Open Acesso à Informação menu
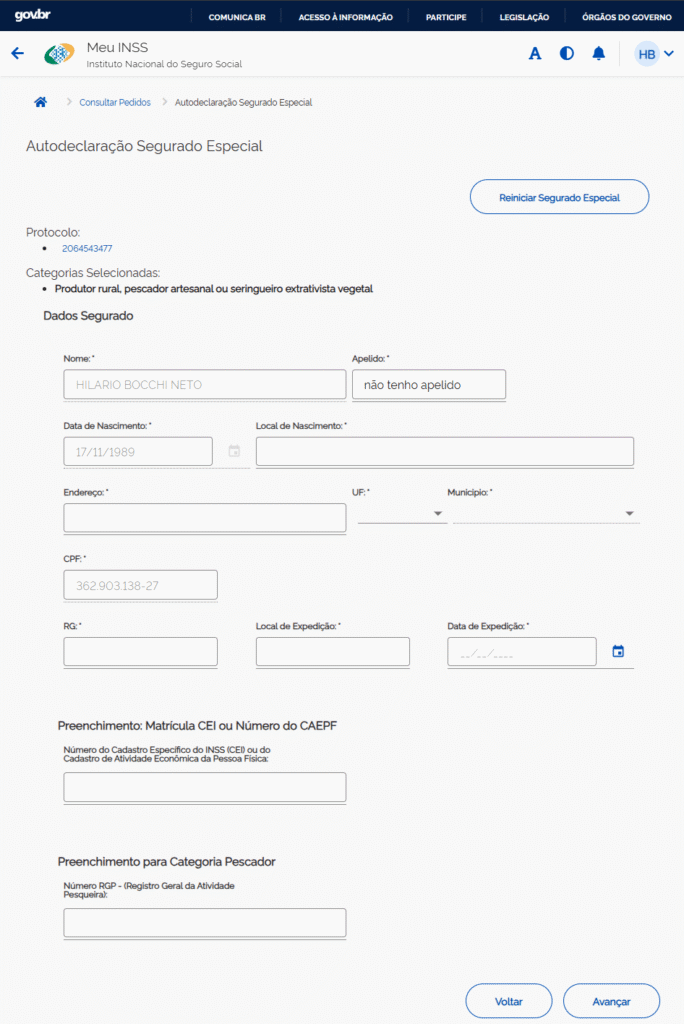This screenshot has height=1024, width=684. [x=345, y=17]
